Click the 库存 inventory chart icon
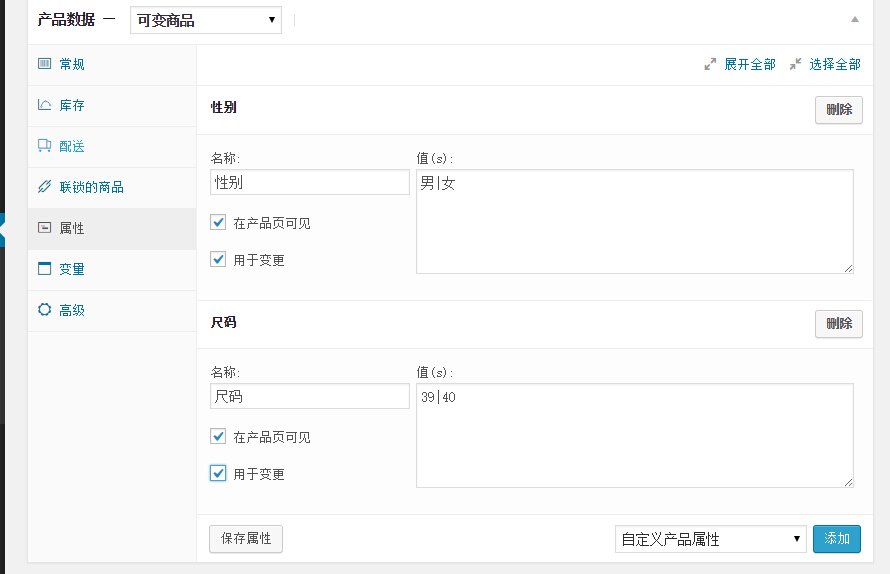This screenshot has height=574, width=890. tap(44, 104)
